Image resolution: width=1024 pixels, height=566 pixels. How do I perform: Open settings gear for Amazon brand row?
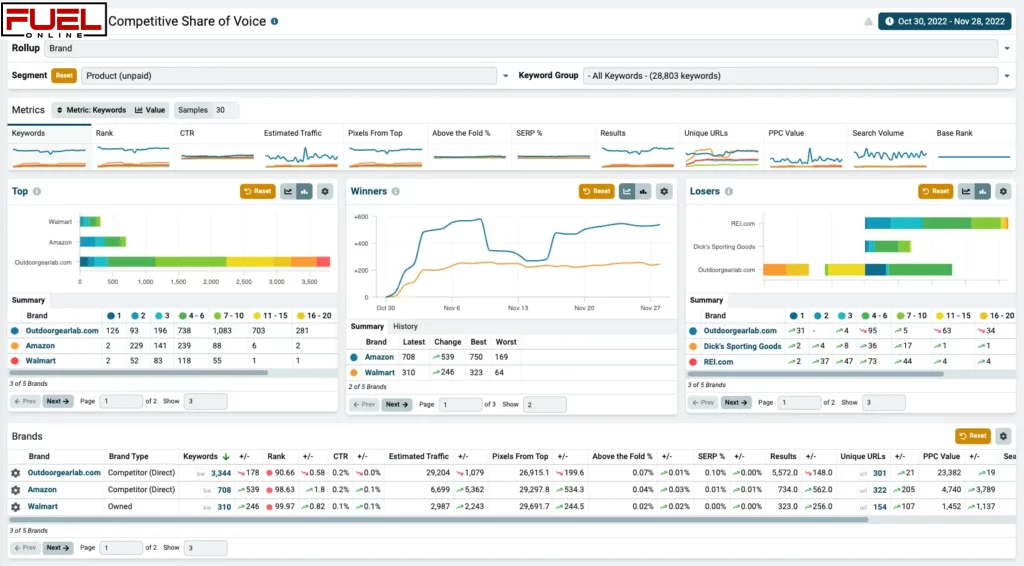16,490
